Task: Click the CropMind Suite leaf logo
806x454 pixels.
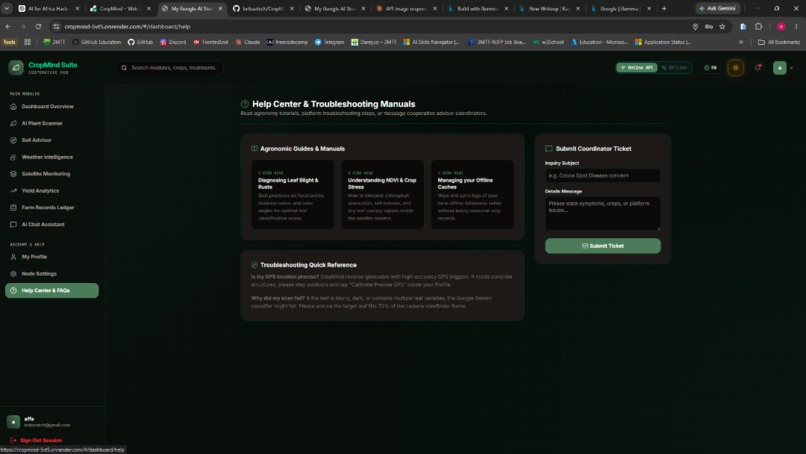Action: tap(16, 67)
